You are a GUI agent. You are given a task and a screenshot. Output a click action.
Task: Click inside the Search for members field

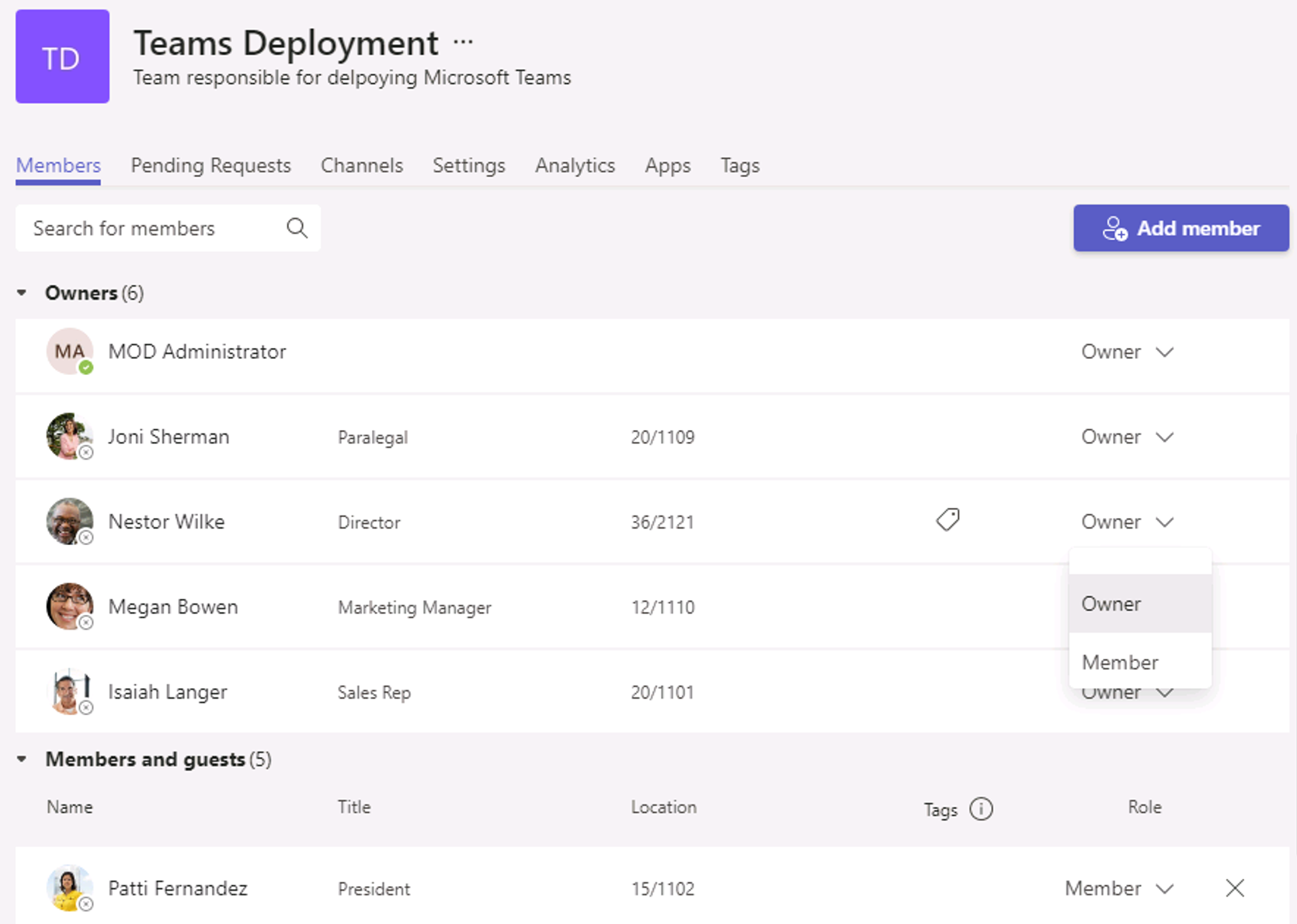coord(140,228)
